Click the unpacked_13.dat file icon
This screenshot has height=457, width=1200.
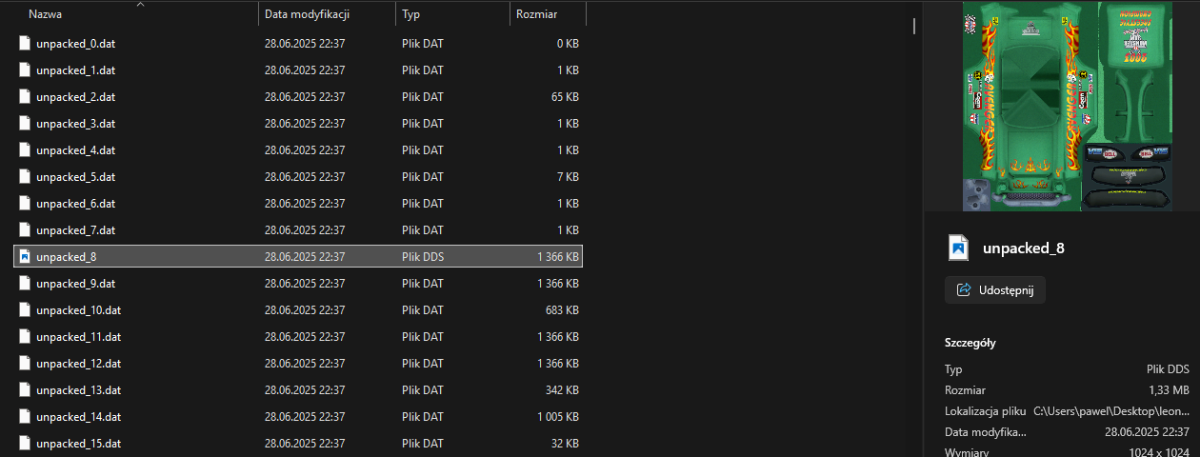[25, 390]
